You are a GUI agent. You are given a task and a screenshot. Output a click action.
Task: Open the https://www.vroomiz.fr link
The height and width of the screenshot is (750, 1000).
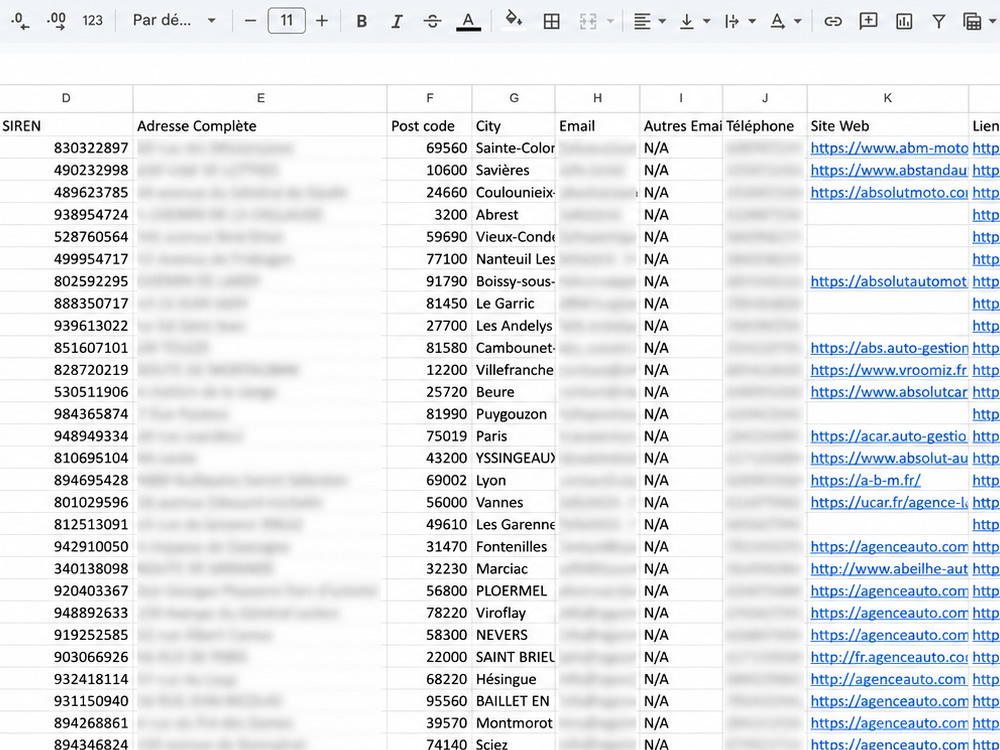[x=889, y=370]
